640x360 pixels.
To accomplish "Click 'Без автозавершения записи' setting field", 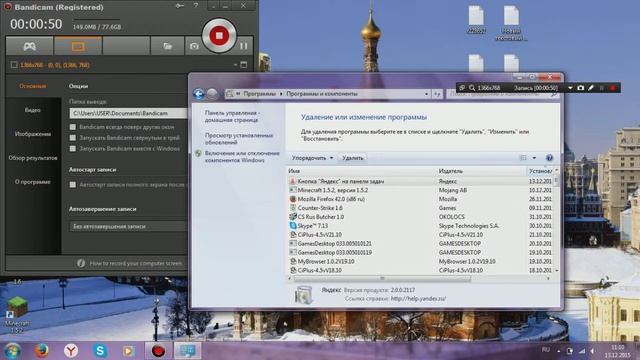I will point(128,226).
